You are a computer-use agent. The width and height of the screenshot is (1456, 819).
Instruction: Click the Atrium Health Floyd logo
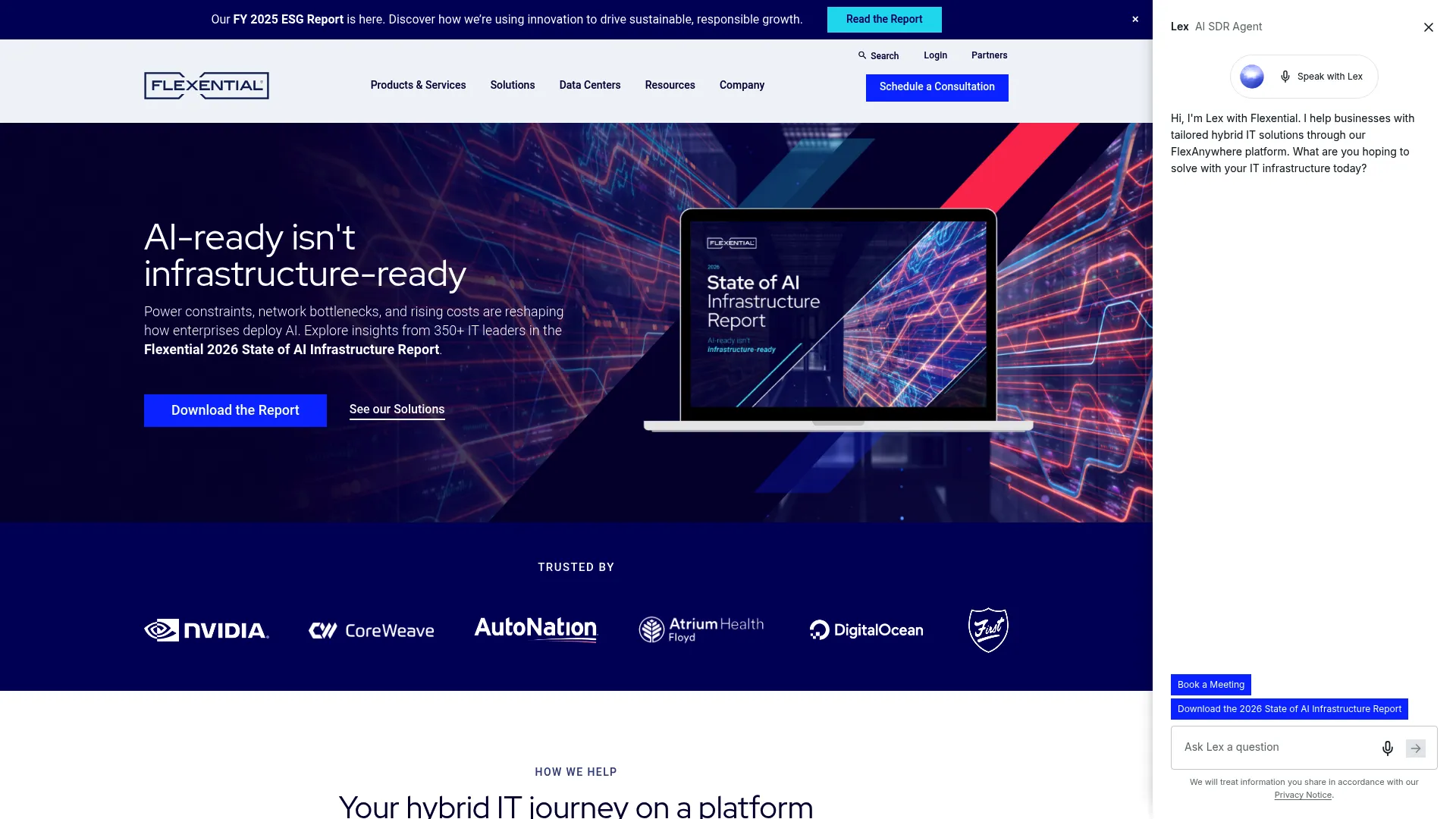point(701,629)
